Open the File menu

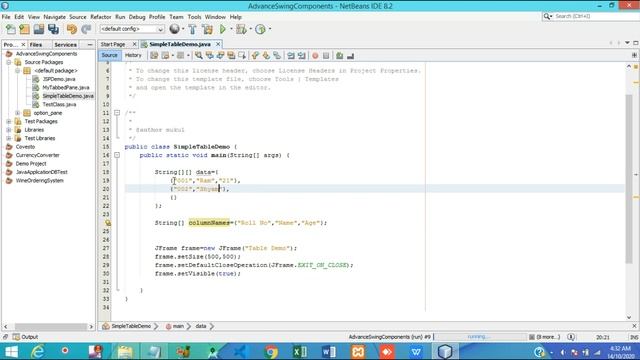pyautogui.click(x=6, y=17)
